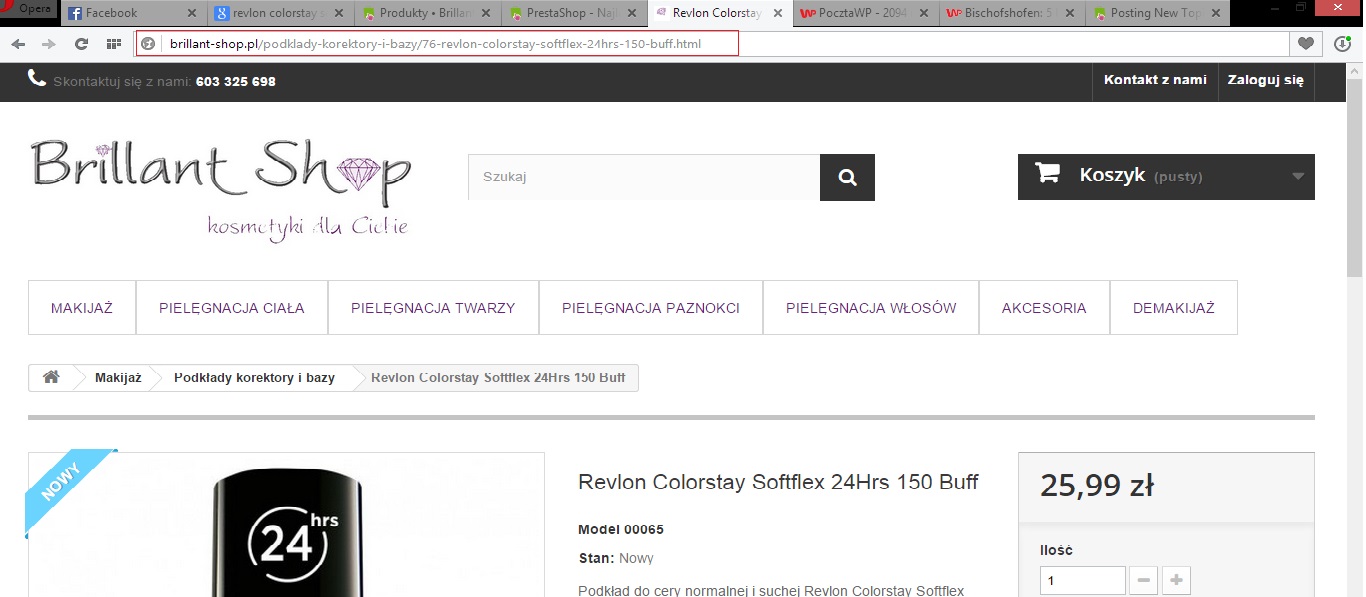Image resolution: width=1366 pixels, height=597 pixels.
Task: Open the PIELĘGNACJA PAZNOKCI category
Action: pos(651,308)
